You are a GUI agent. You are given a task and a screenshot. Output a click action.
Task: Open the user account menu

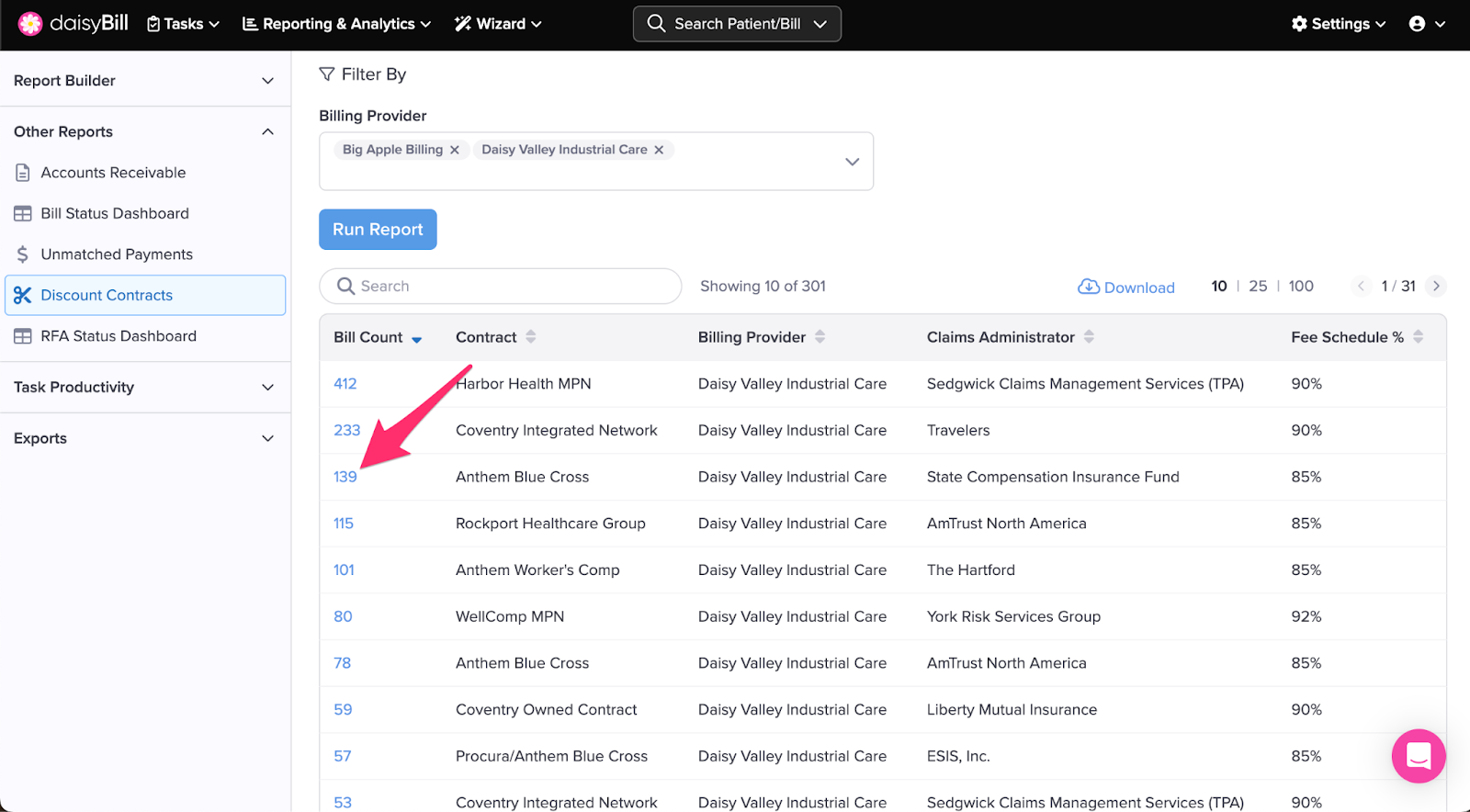1426,24
